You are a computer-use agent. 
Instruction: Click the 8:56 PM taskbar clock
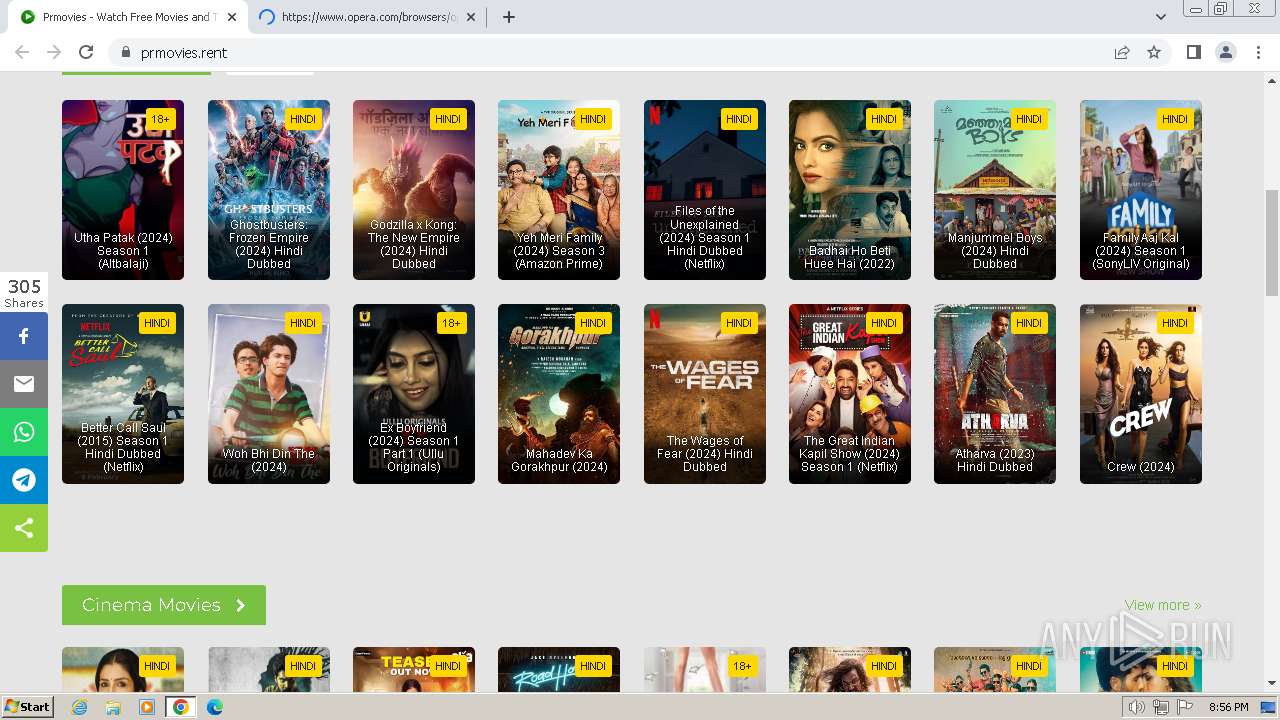[x=1229, y=707]
